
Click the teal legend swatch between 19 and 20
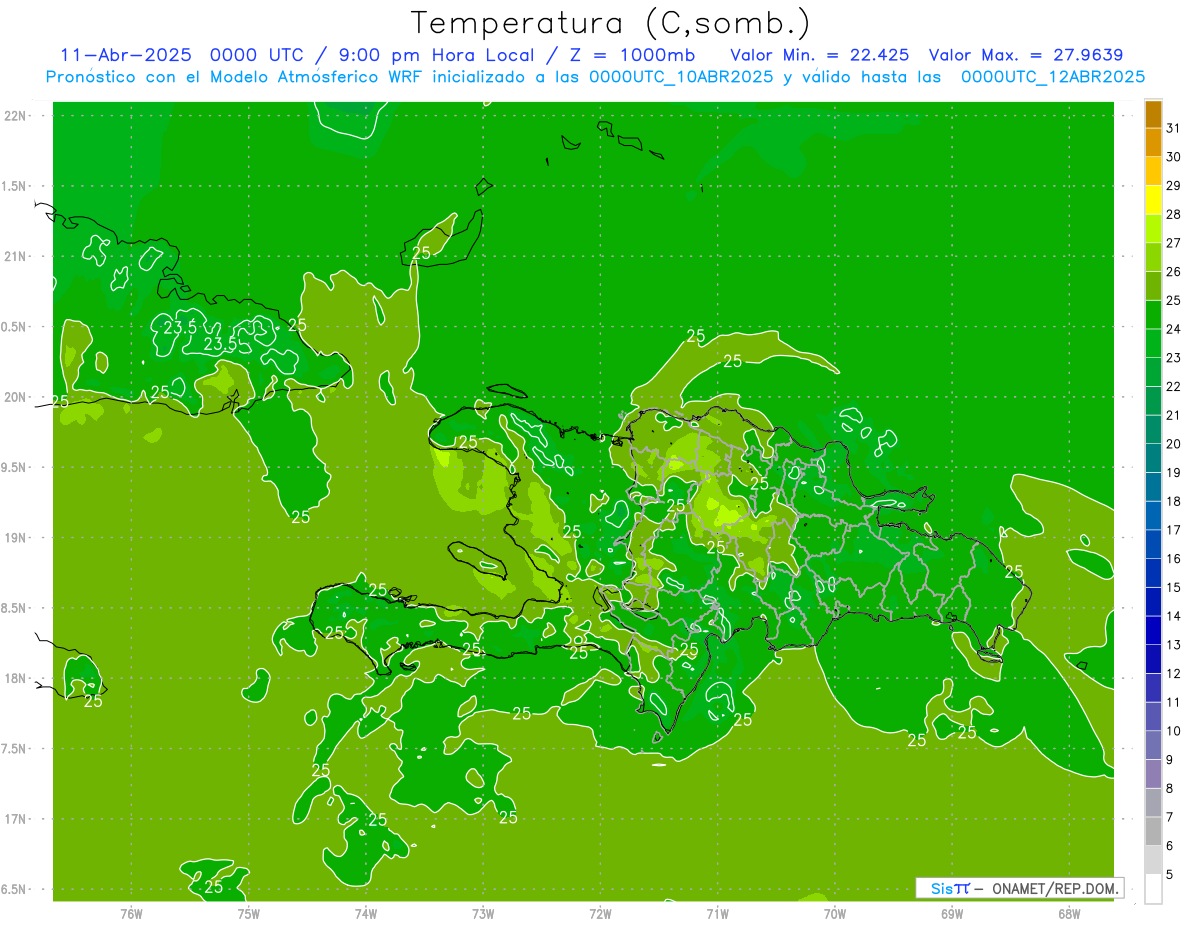[x=1153, y=458]
